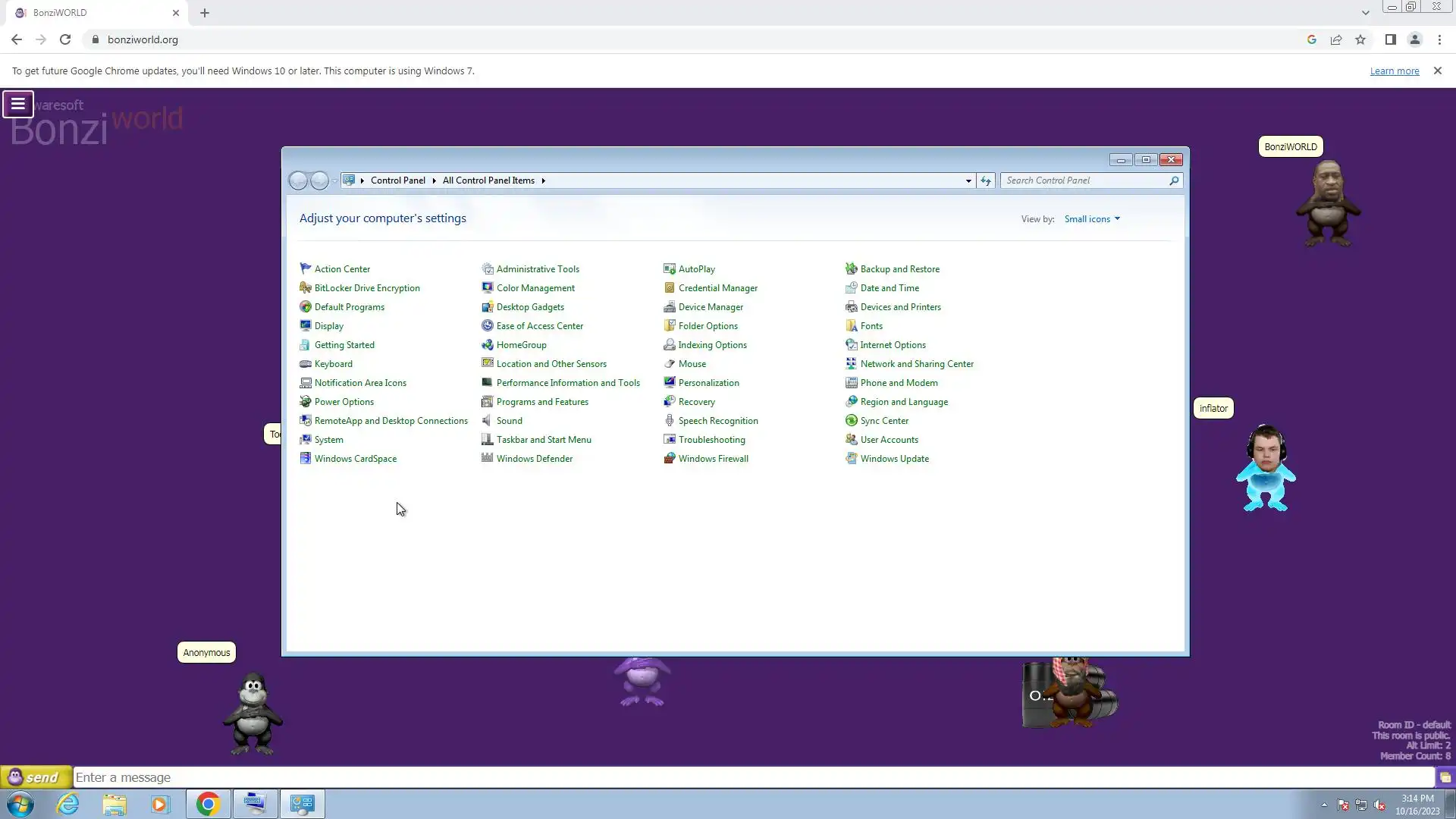Click the Action Center flag icon

[305, 269]
